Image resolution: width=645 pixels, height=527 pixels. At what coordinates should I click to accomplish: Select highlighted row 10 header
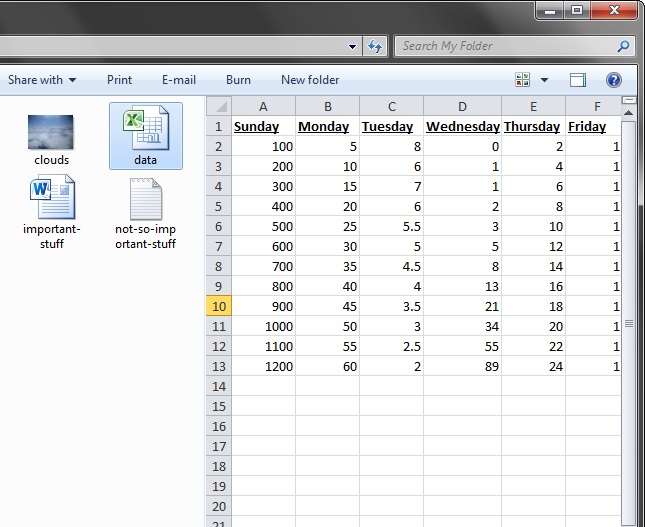219,306
